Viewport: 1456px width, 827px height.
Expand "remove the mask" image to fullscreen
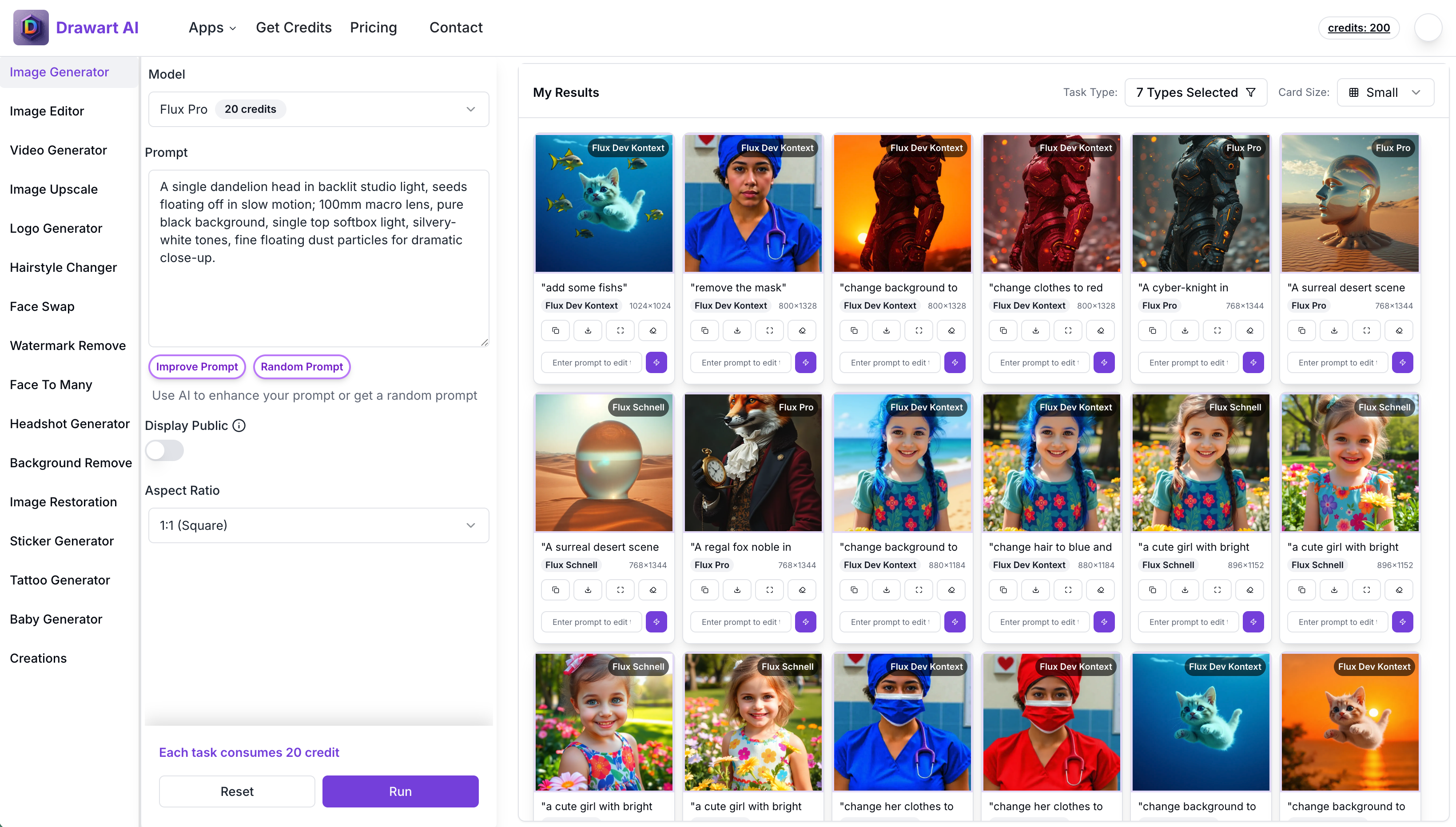tap(769, 330)
